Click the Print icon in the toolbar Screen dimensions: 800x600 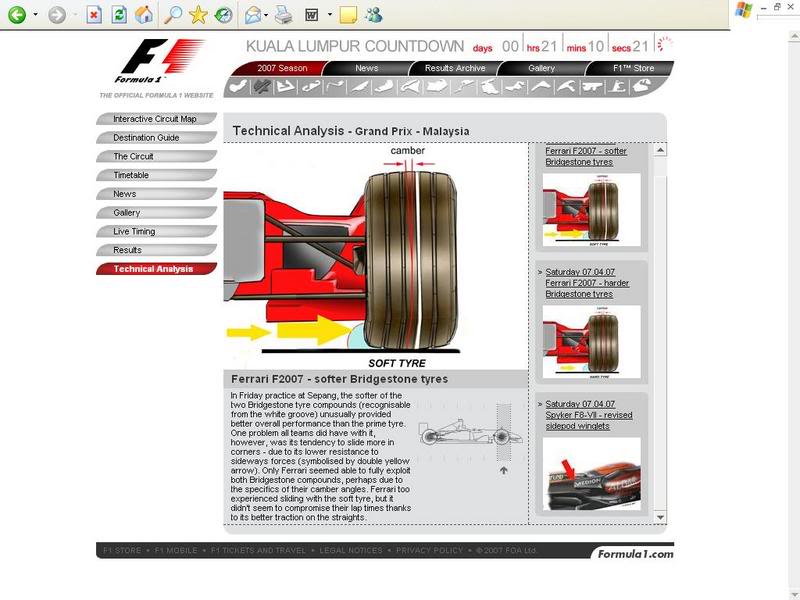[x=283, y=15]
